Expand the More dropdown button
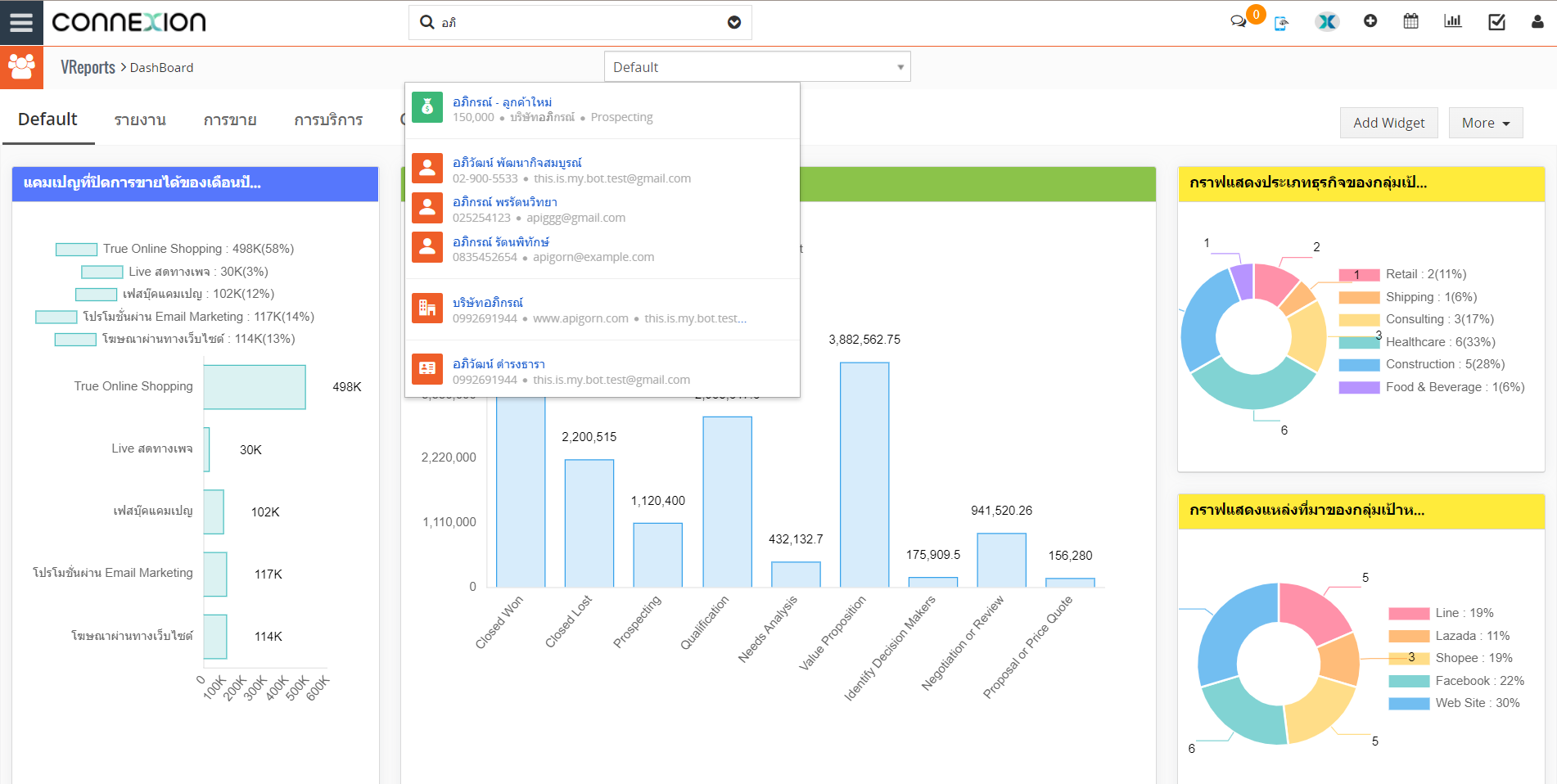Screen dimensions: 1557x784 coord(1485,123)
